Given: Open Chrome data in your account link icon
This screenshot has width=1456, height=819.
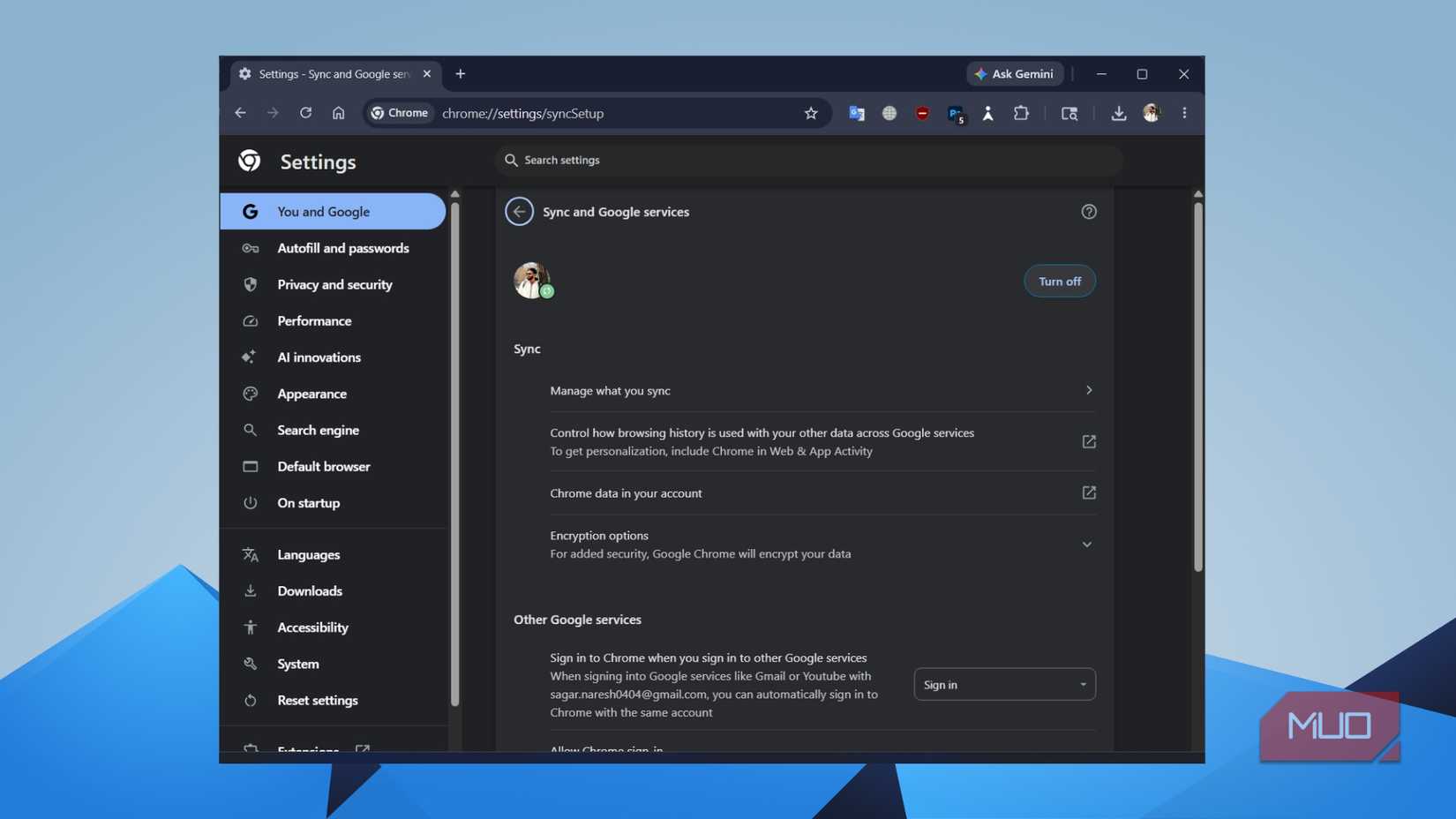Looking at the screenshot, I should pyautogui.click(x=1089, y=492).
